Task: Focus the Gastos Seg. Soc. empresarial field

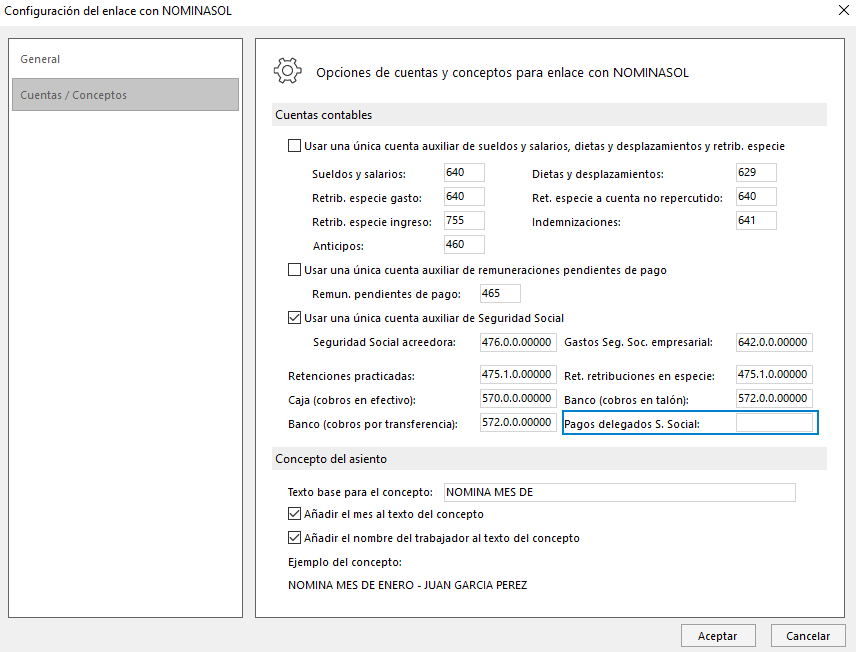Action: [774, 342]
